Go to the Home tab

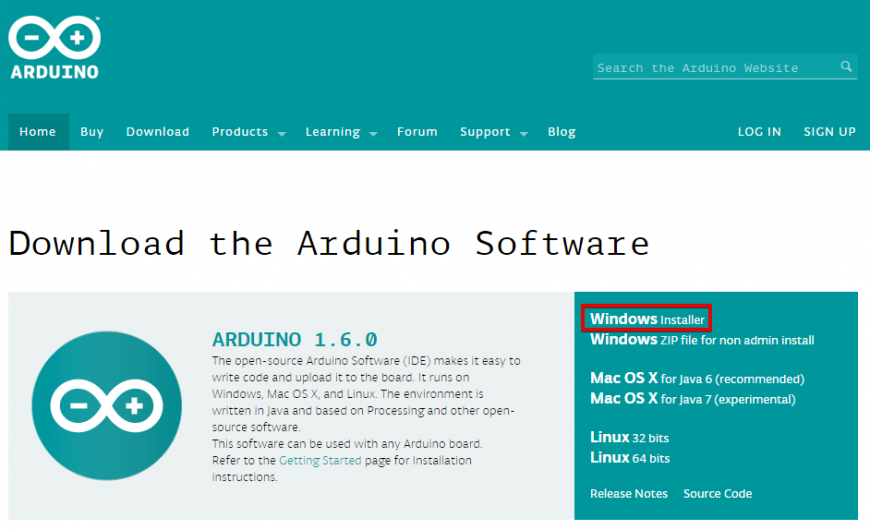pyautogui.click(x=38, y=132)
